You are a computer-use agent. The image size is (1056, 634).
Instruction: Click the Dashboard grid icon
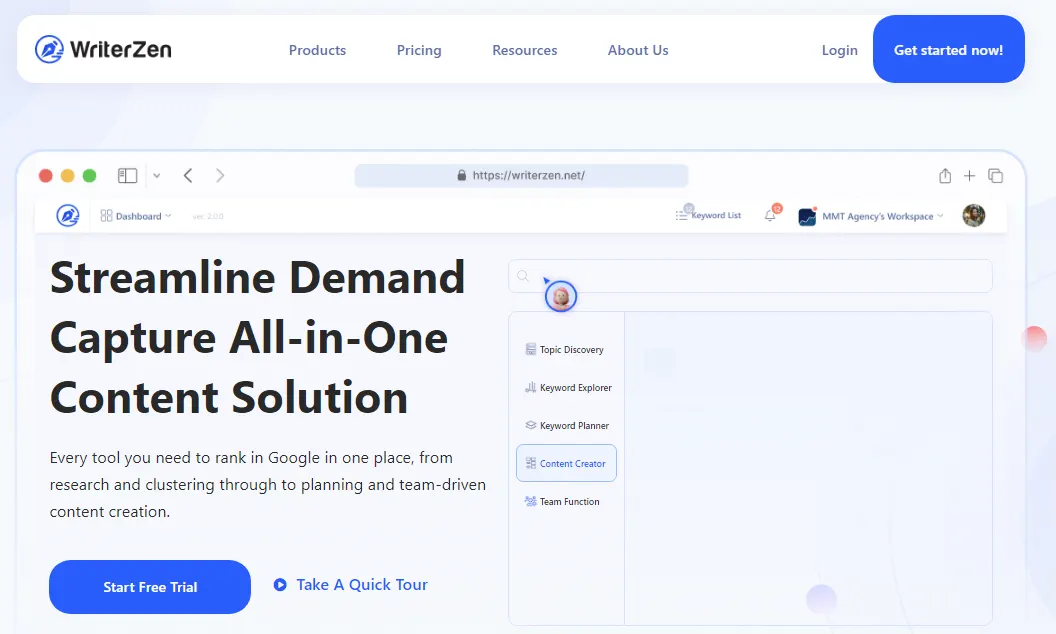(106, 216)
